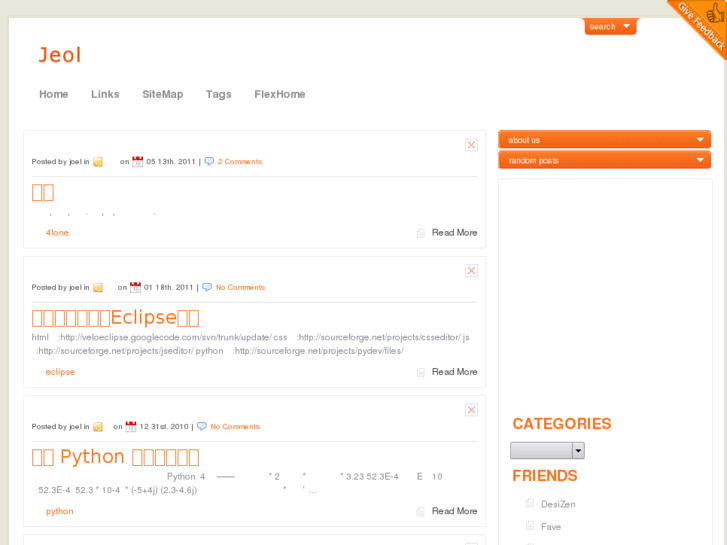Click page icon beside Read More under 4lone

pos(421,233)
